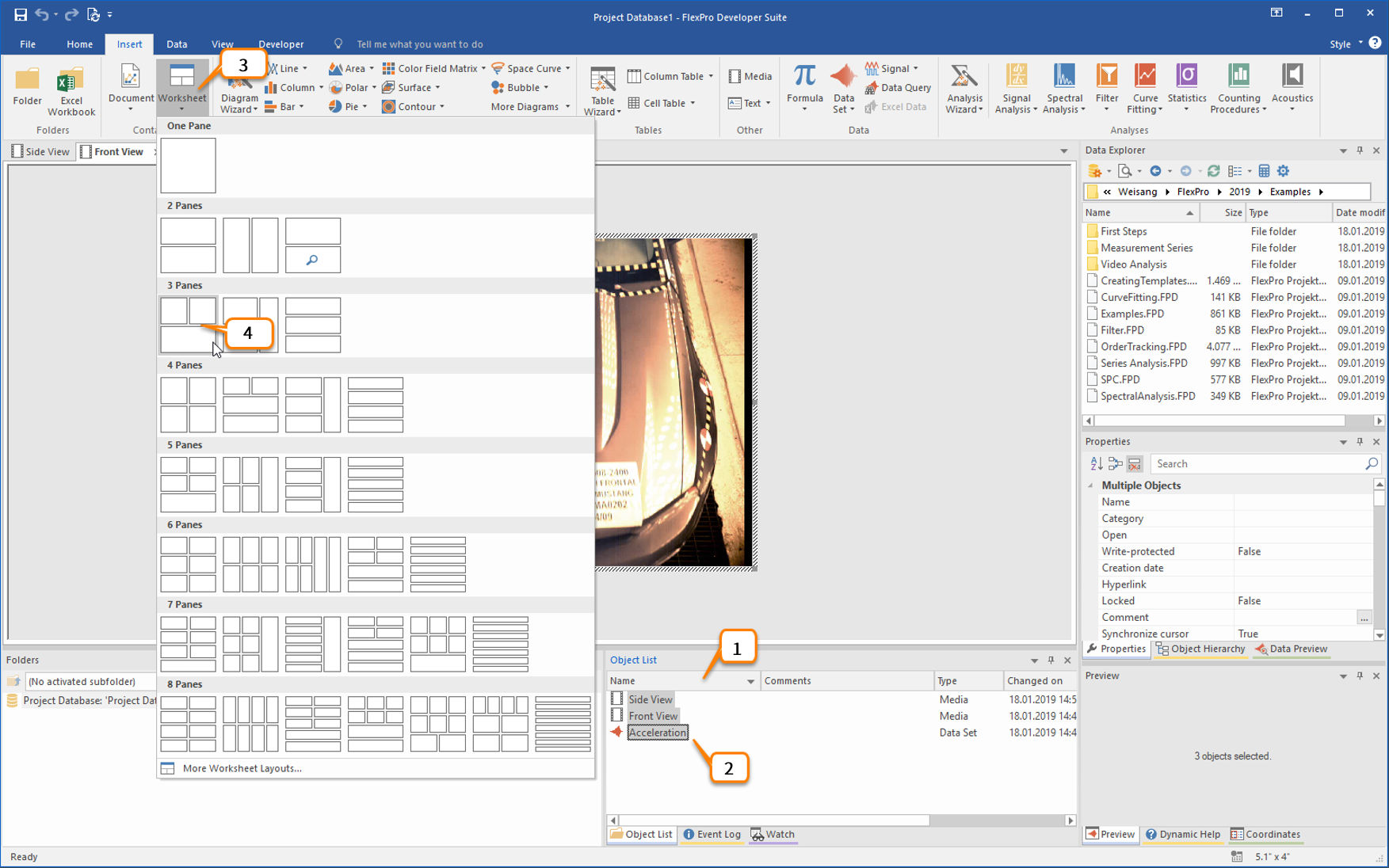Click the properties Search field
Screen dimensions: 1389x868
(x=1265, y=464)
